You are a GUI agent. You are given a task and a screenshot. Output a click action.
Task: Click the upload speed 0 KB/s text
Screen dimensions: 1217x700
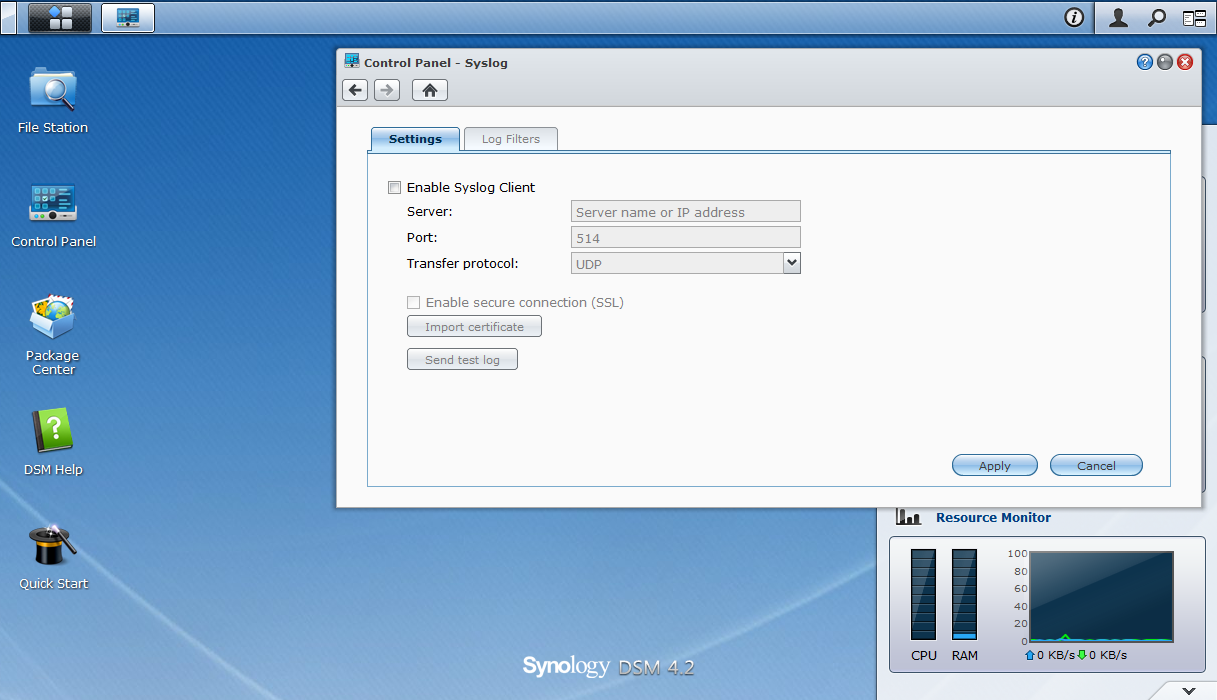click(x=1056, y=655)
